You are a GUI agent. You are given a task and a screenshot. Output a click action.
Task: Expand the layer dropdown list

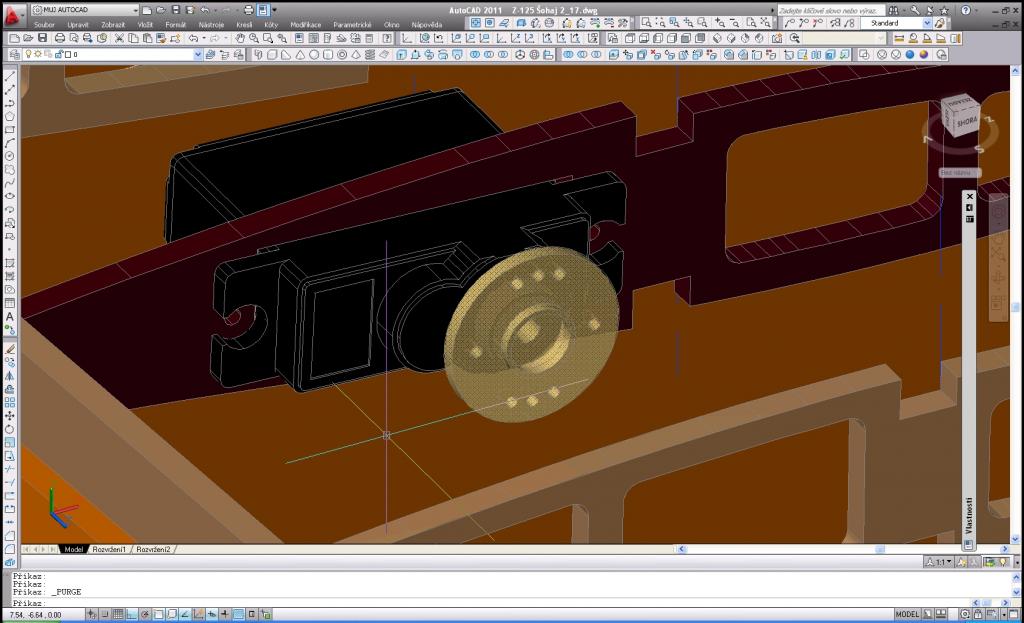[198, 54]
